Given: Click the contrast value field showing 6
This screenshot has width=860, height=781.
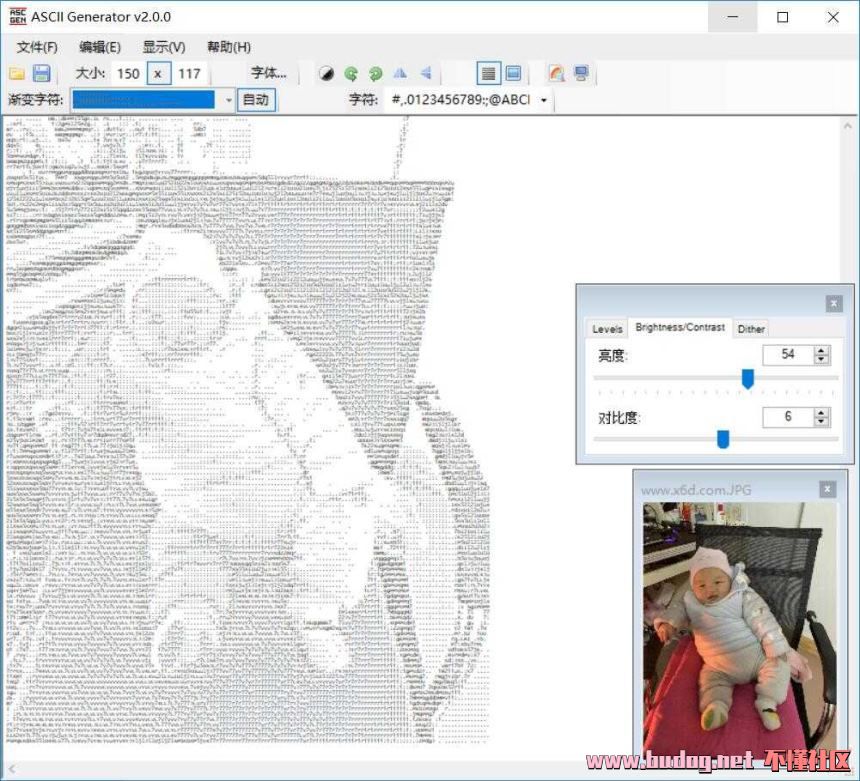Looking at the screenshot, I should (788, 417).
